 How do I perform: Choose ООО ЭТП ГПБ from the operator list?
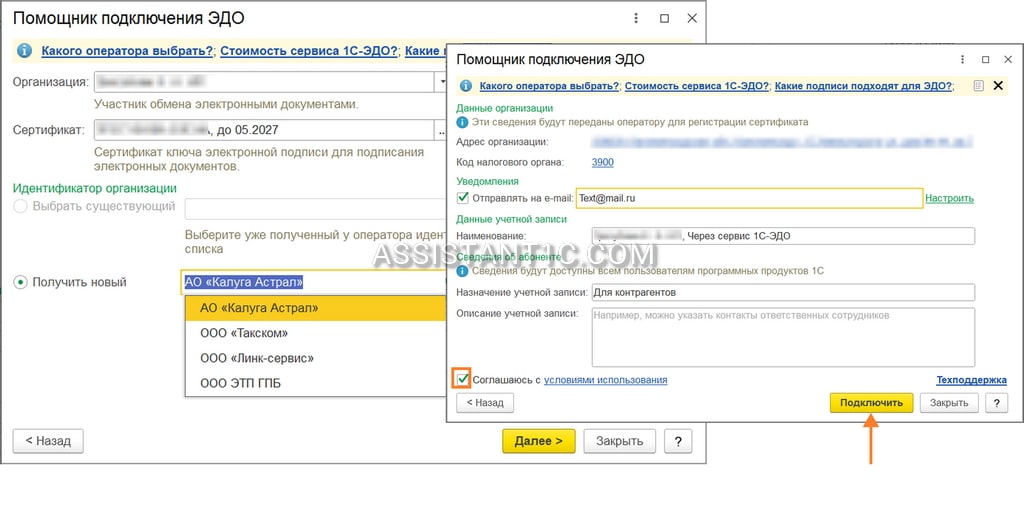click(315, 383)
